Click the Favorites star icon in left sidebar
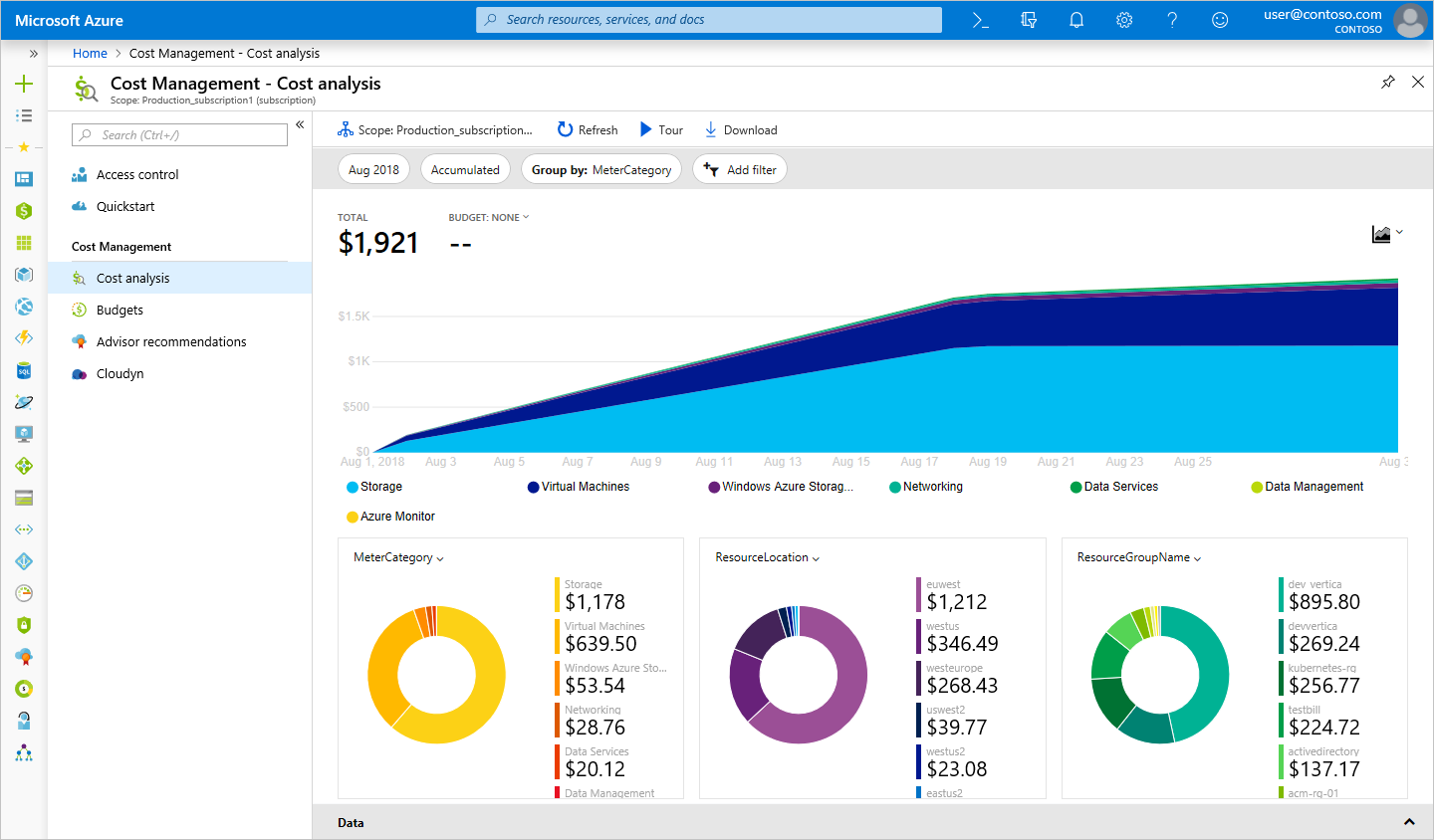 (24, 147)
